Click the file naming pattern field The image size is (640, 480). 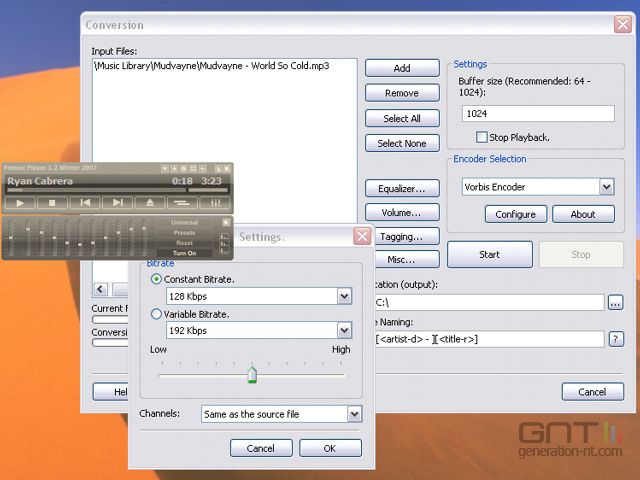click(489, 339)
